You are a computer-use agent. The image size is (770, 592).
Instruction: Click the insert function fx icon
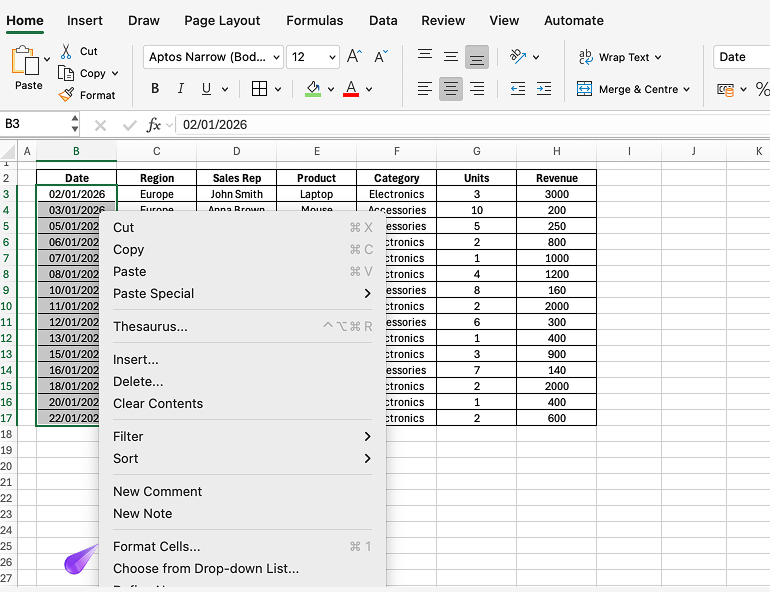[x=154, y=125]
